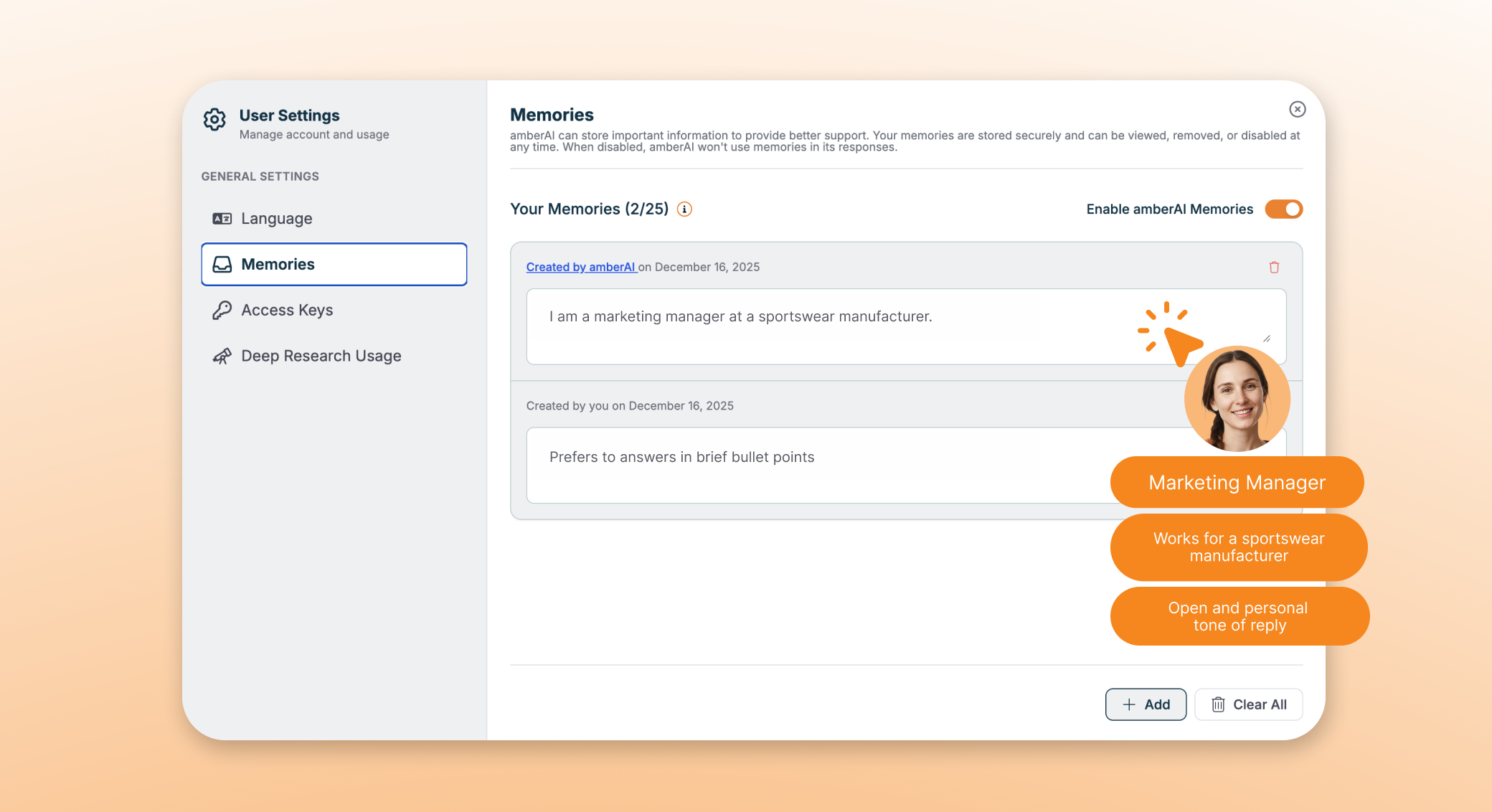Viewport: 1492px width, 812px height.
Task: Click the resize handle of first memory textbox
Action: pos(1267,339)
